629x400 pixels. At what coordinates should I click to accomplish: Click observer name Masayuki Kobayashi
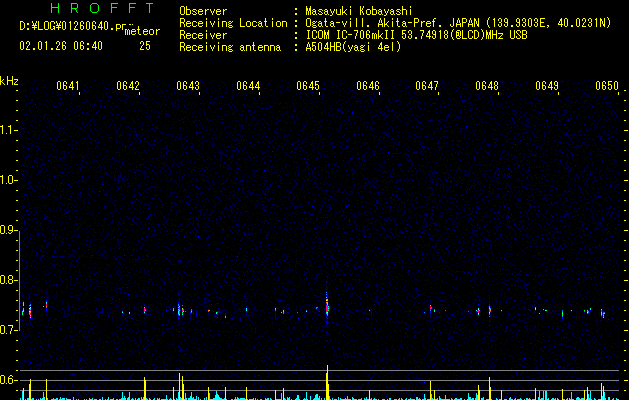point(359,11)
